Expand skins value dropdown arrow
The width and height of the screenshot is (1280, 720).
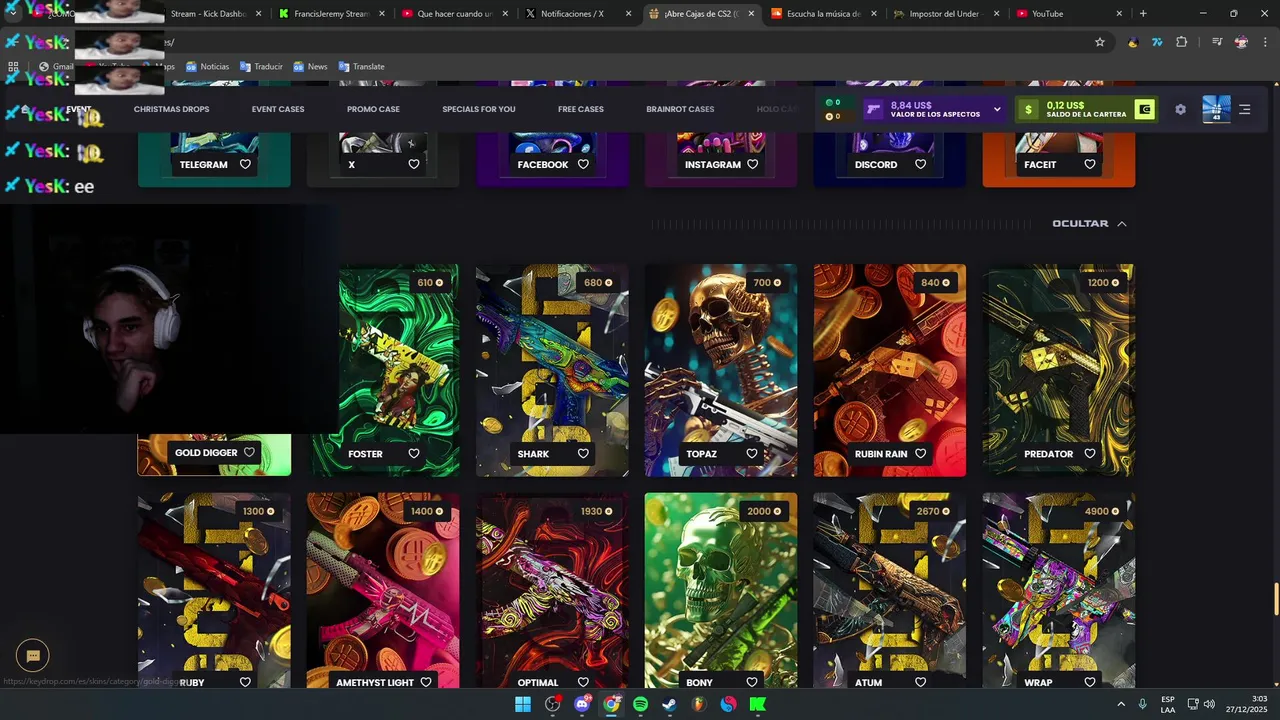click(x=997, y=109)
